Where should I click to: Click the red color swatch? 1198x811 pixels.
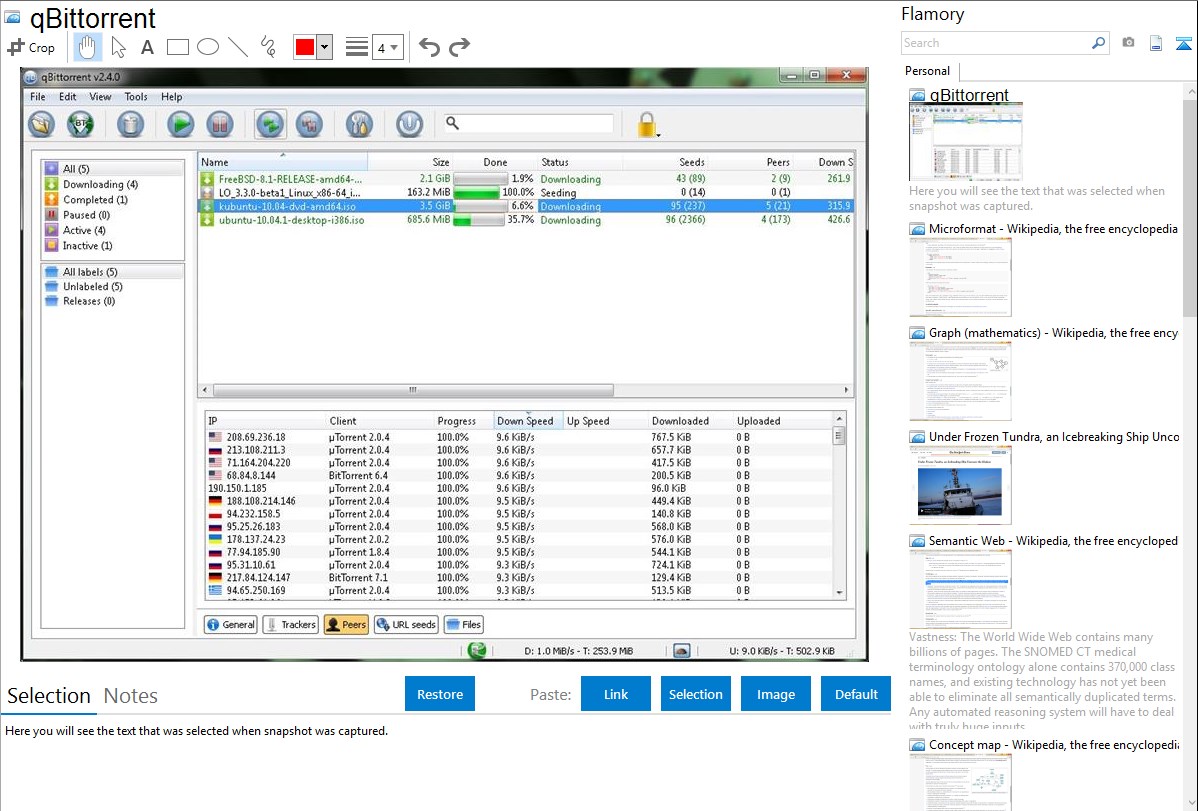[x=305, y=47]
